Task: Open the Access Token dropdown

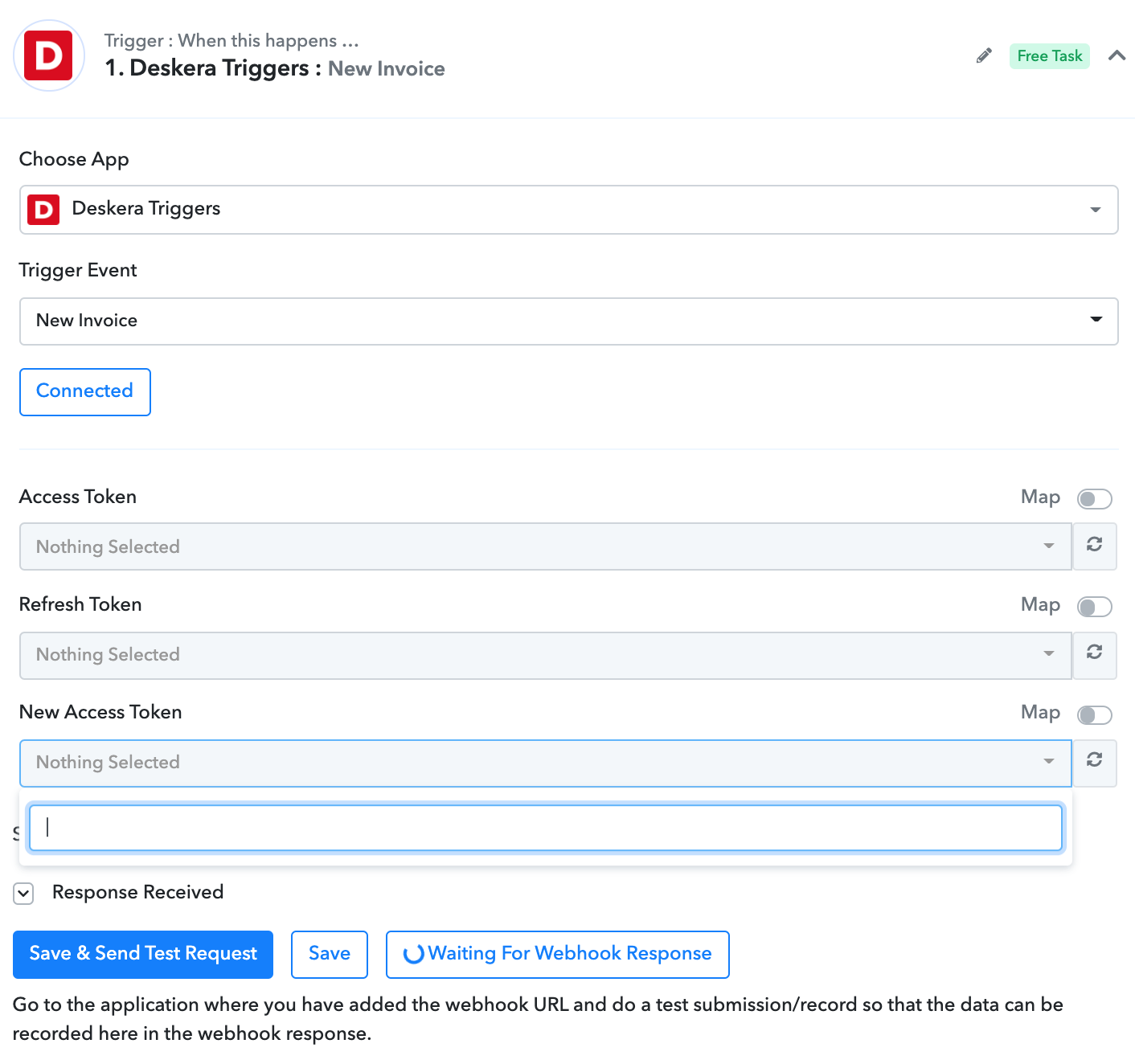Action: pos(545,546)
